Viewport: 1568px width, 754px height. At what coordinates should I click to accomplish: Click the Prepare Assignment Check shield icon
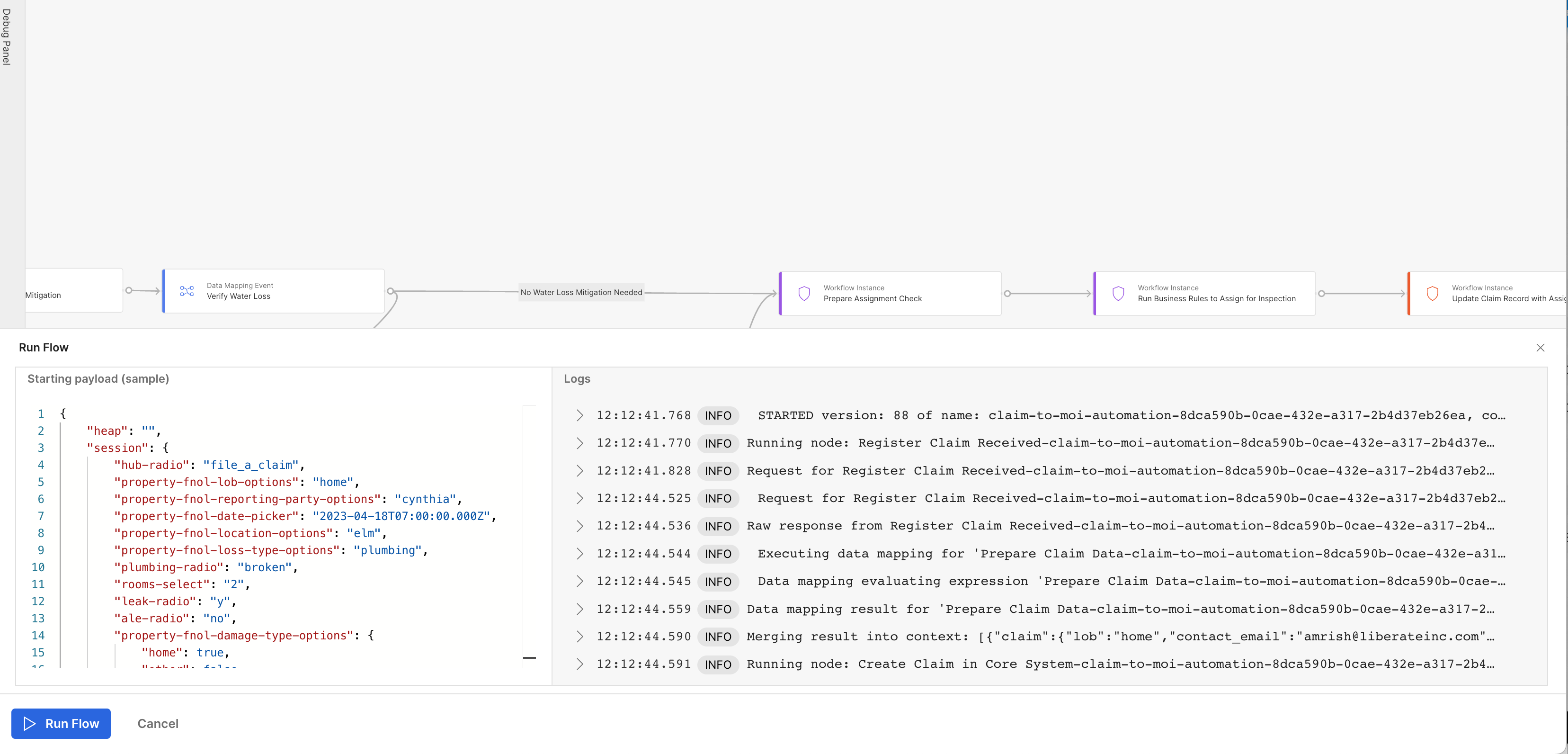[x=804, y=294]
